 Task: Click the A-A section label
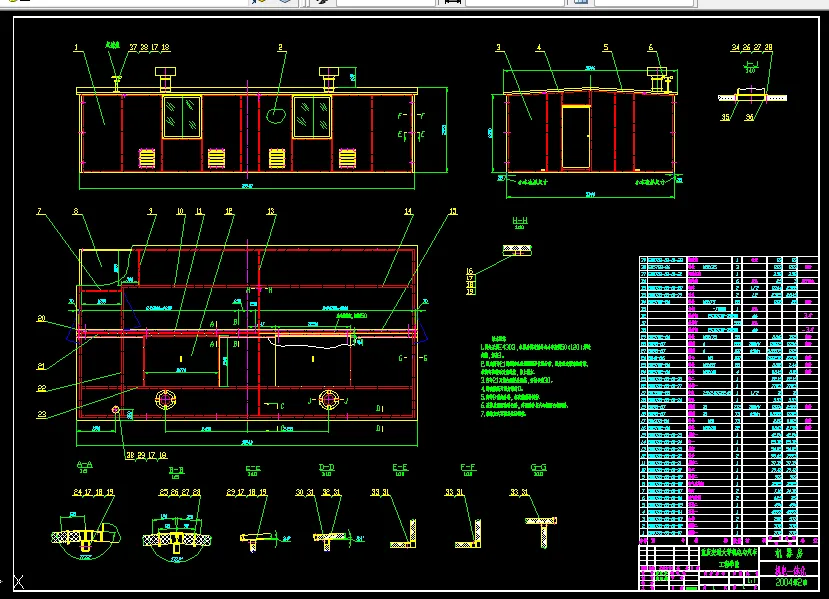tap(85, 465)
